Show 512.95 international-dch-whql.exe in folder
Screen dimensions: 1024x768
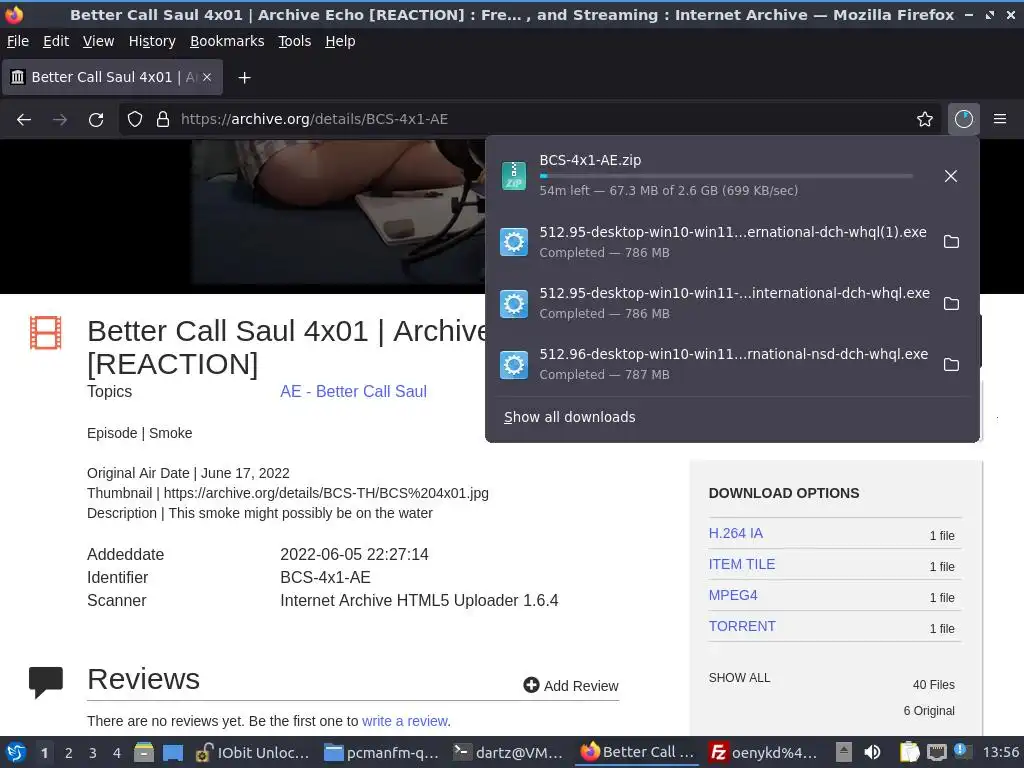952,303
